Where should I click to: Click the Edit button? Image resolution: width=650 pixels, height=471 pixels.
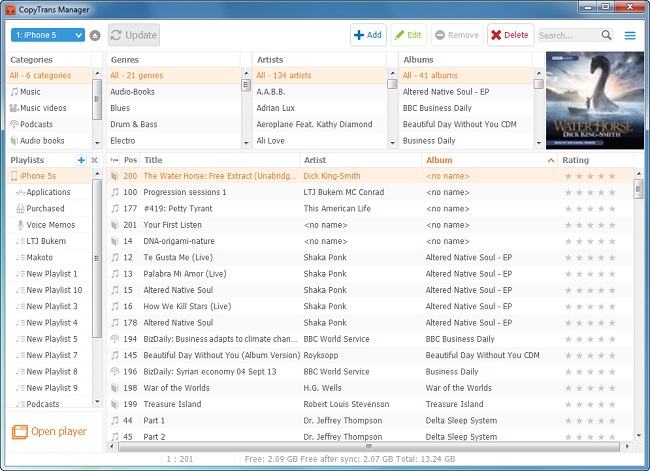coord(409,35)
